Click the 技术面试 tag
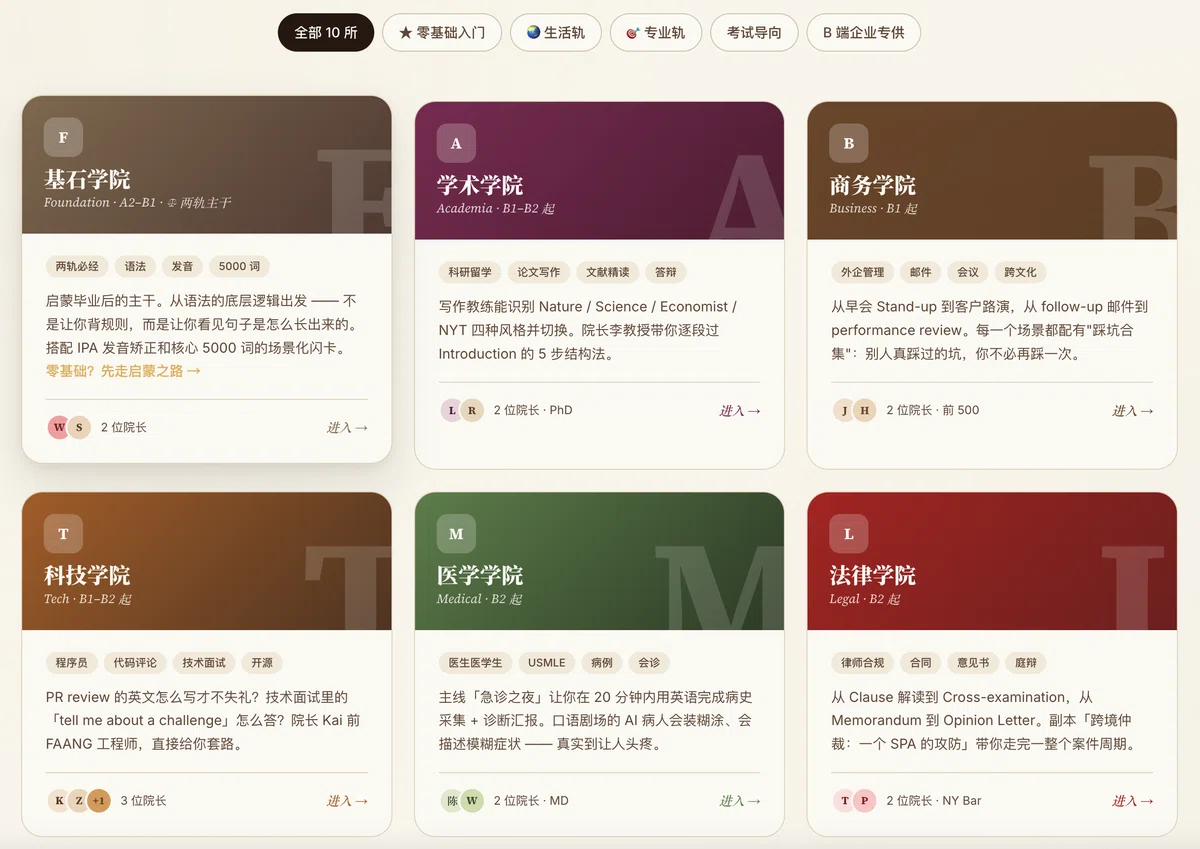This screenshot has width=1200, height=849. click(204, 662)
